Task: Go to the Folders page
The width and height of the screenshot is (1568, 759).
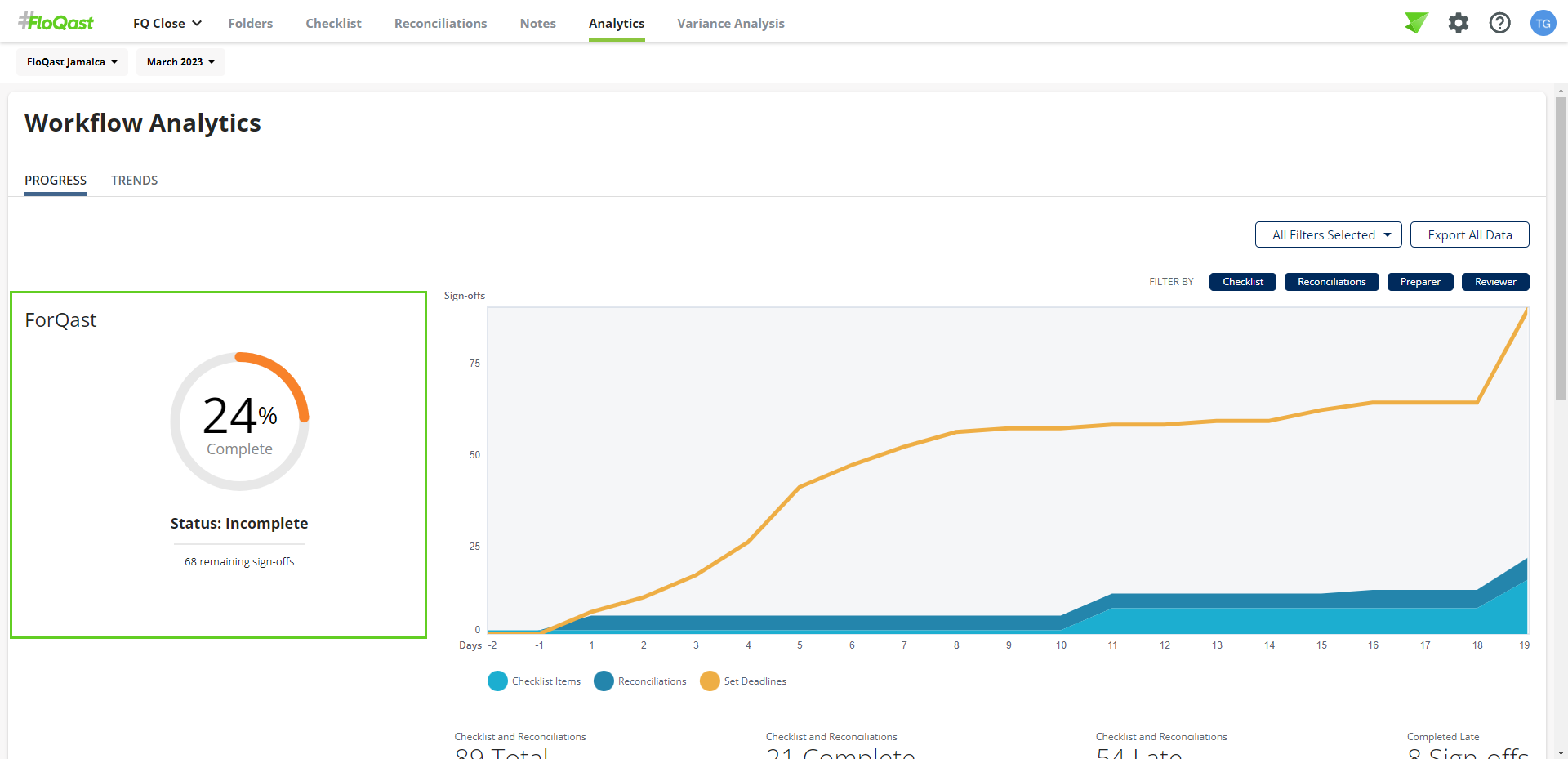Action: (251, 23)
